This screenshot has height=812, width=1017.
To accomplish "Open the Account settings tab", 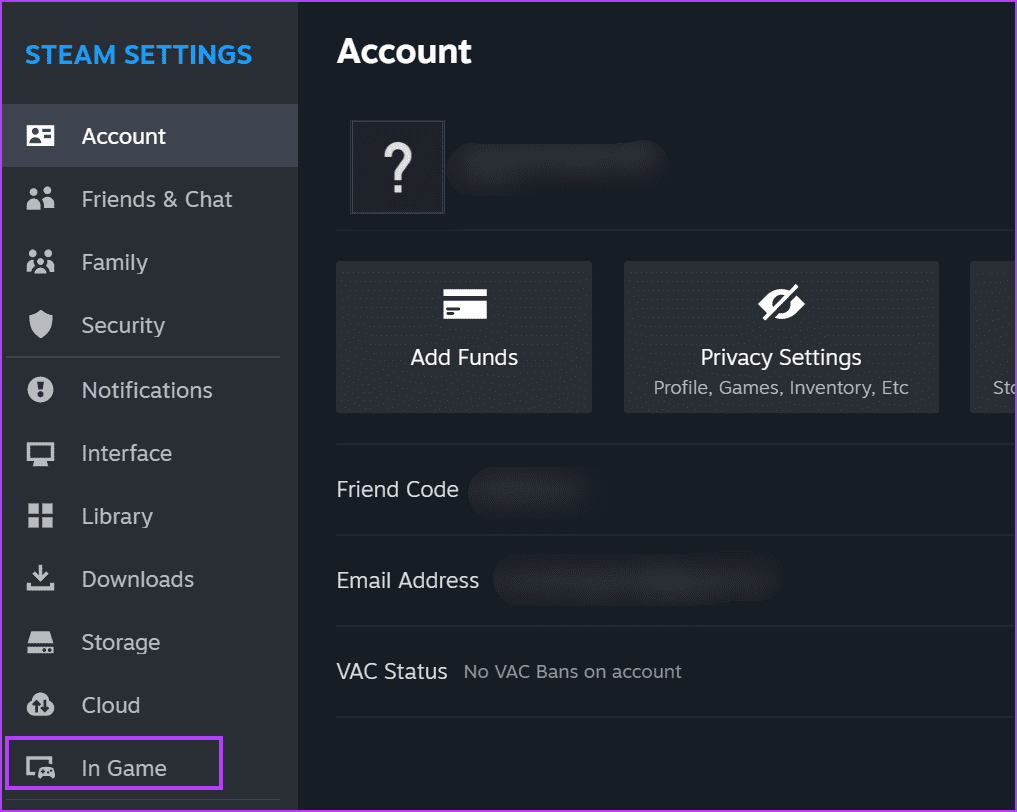I will (150, 136).
